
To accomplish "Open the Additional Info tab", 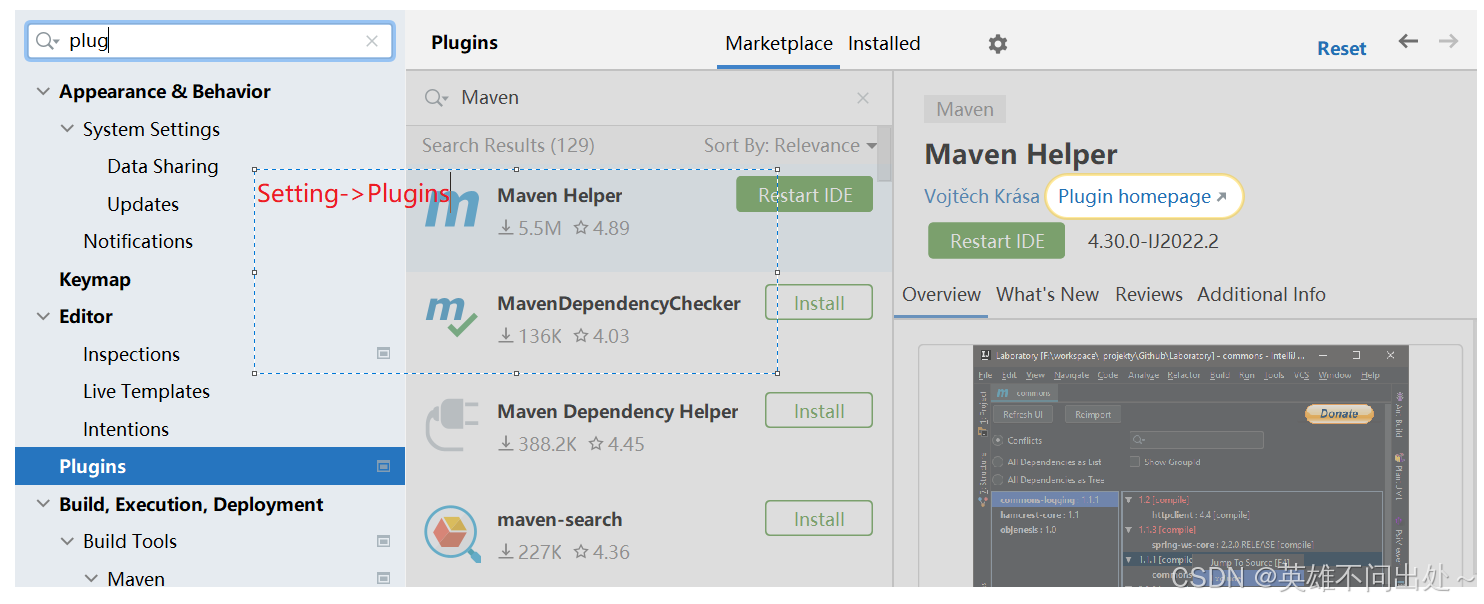I will 1261,295.
